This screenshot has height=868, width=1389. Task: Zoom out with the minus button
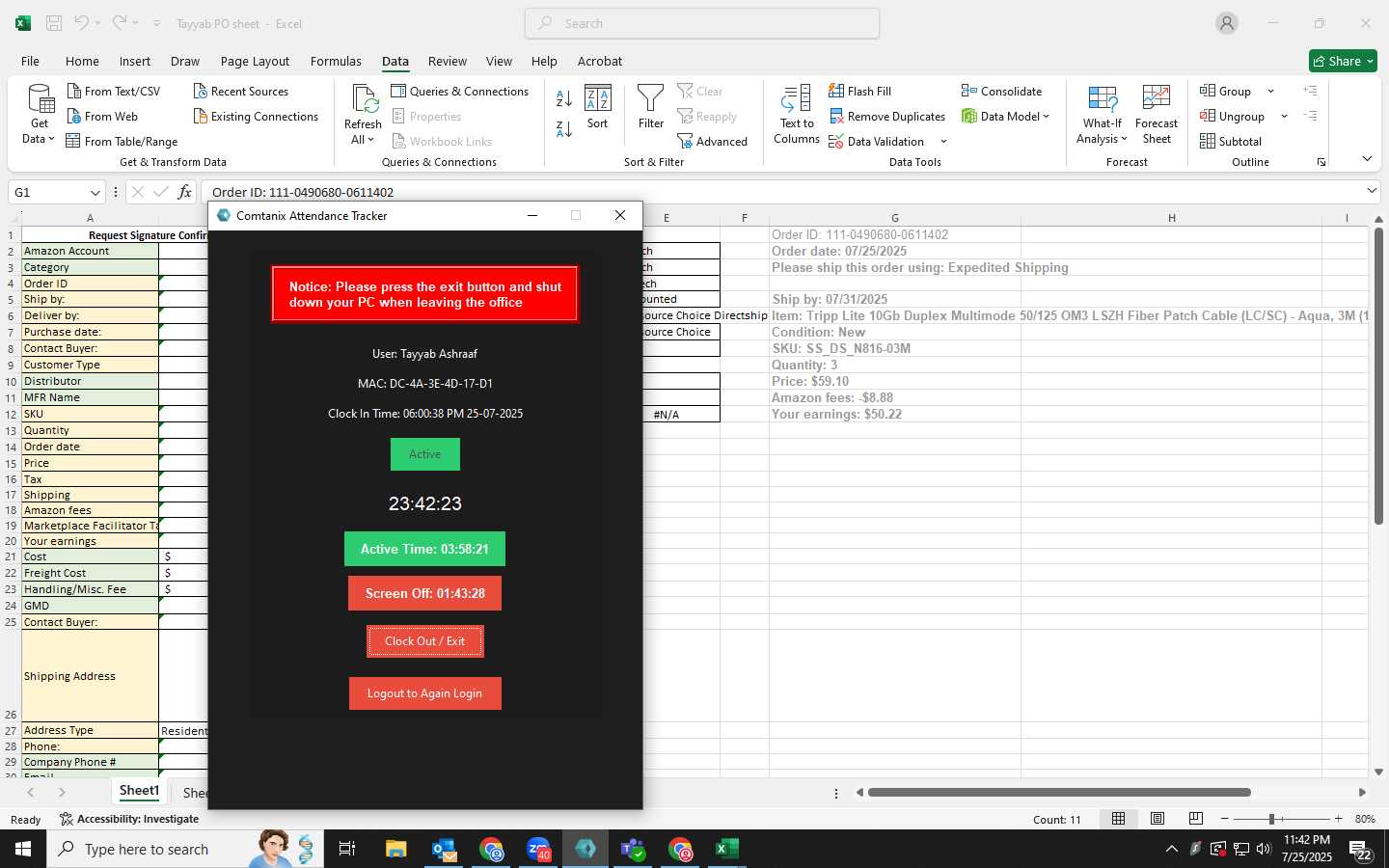click(1224, 819)
